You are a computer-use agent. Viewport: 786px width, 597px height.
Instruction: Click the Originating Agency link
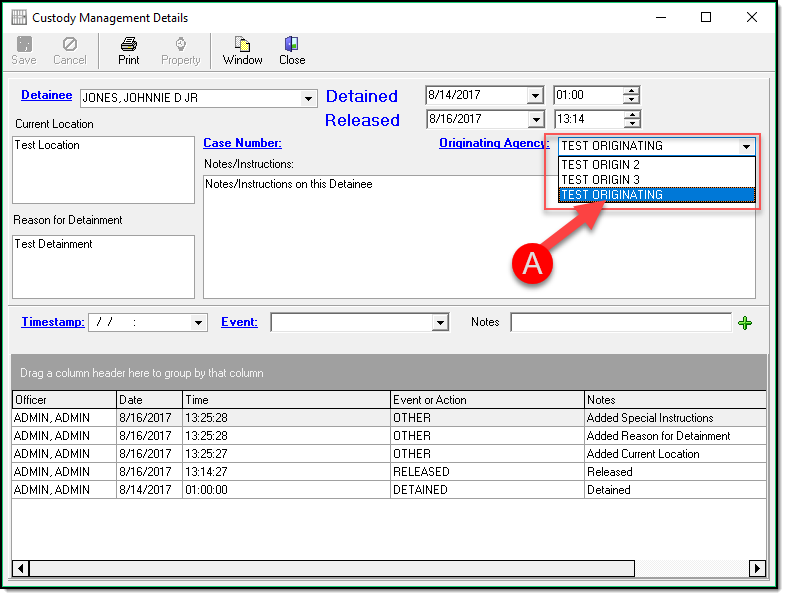click(x=493, y=143)
